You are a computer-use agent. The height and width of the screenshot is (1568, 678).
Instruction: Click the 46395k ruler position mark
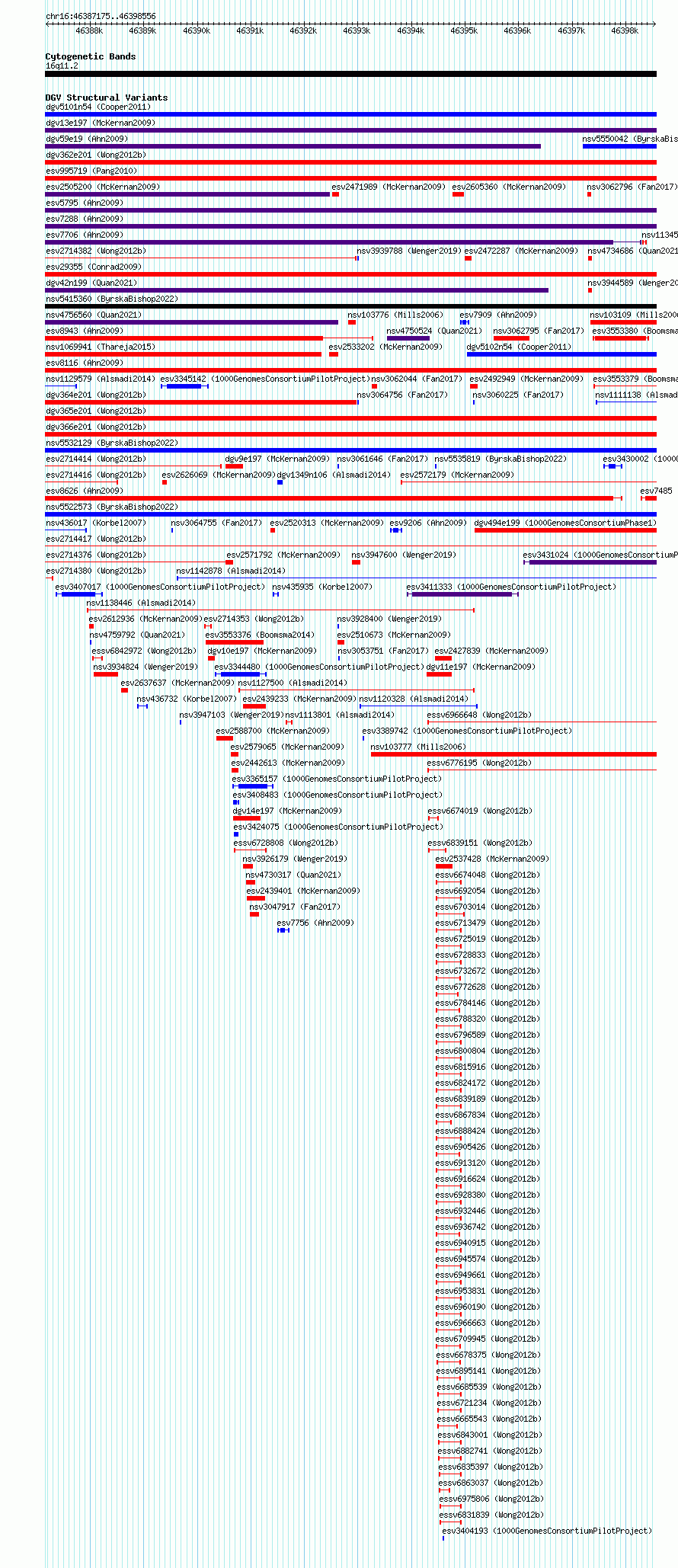click(x=464, y=30)
